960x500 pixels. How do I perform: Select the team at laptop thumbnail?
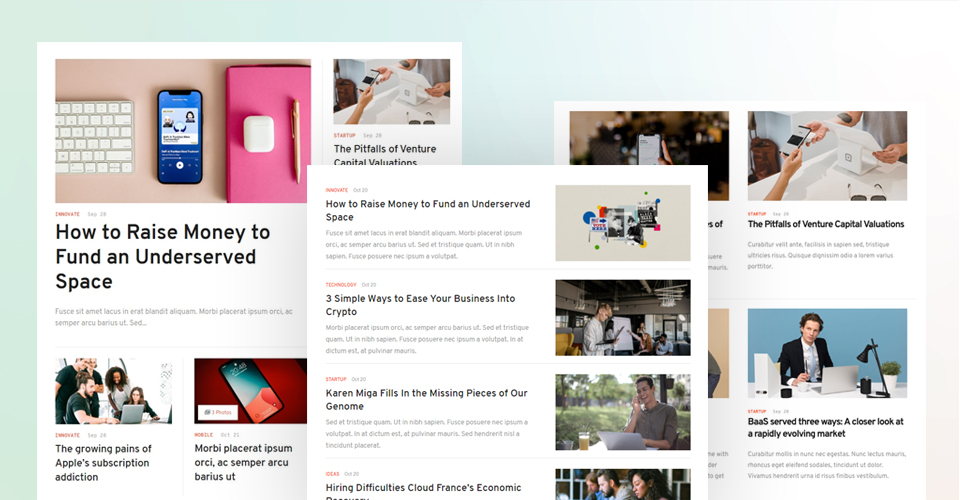[x=113, y=391]
